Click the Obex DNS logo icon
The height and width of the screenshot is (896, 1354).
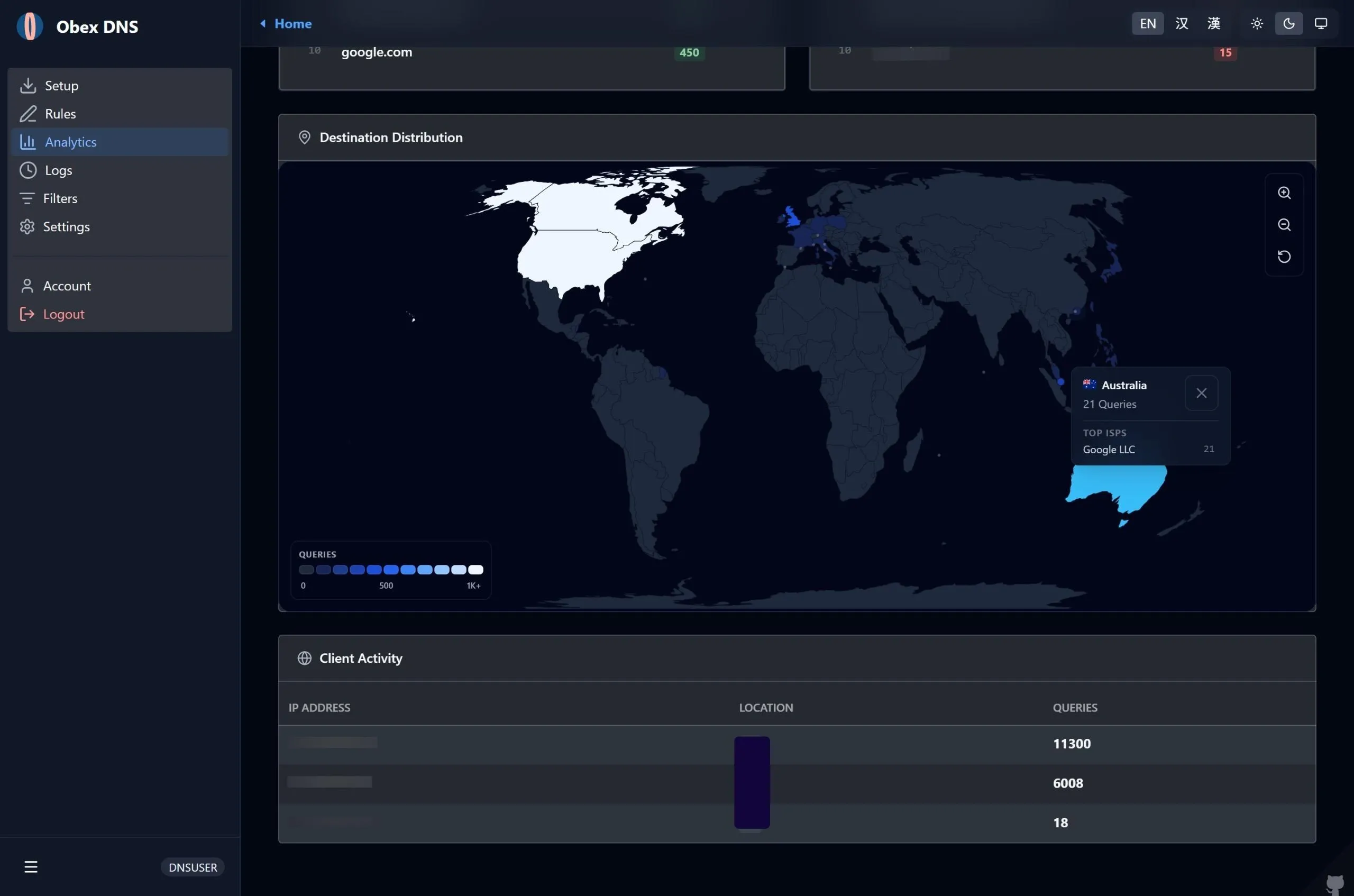coord(30,26)
